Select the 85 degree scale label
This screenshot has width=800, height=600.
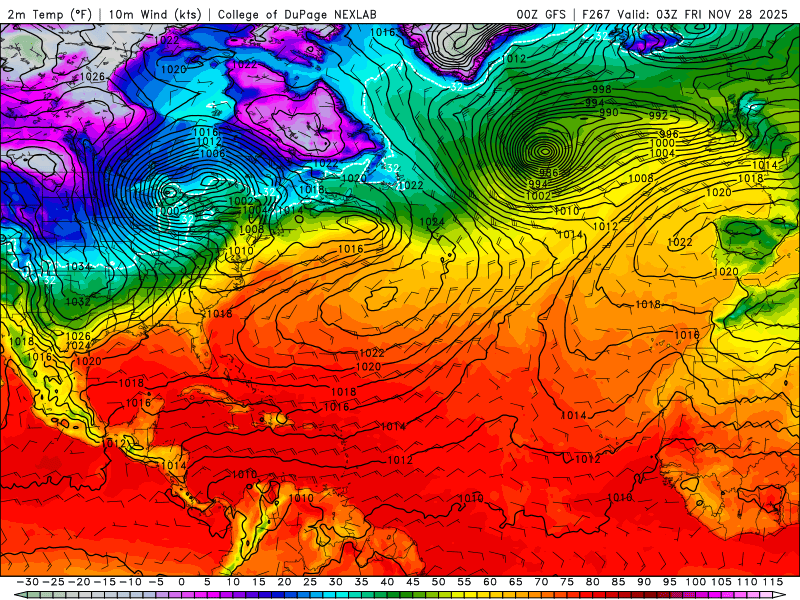tap(618, 582)
